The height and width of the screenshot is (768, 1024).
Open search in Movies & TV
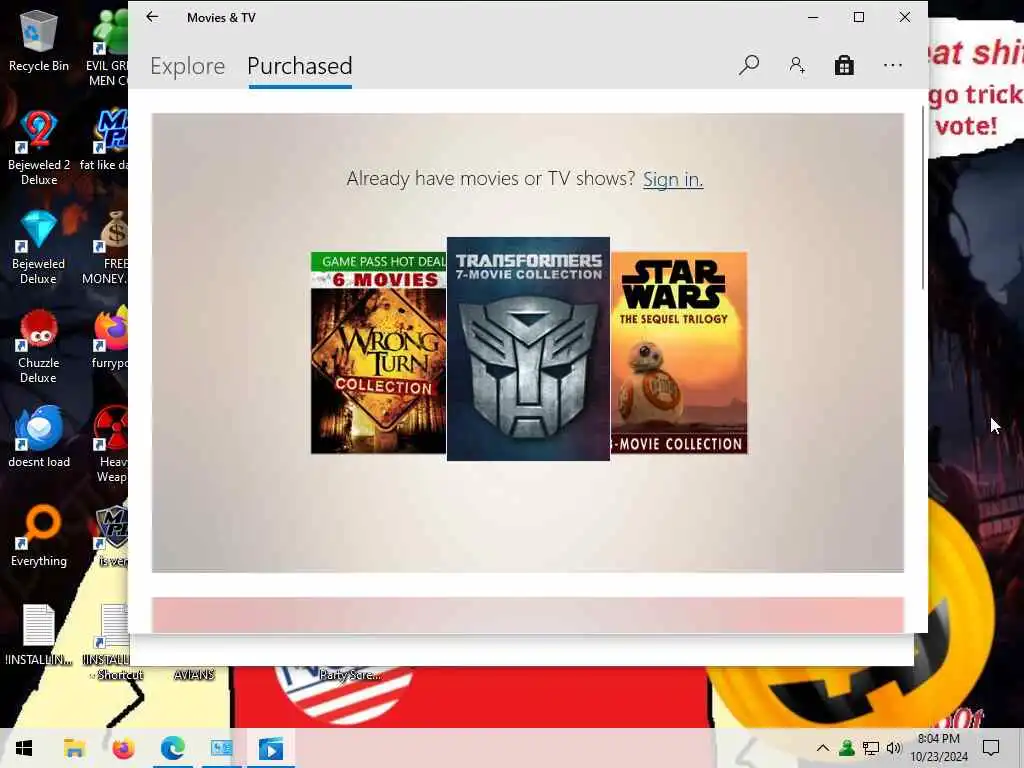749,65
